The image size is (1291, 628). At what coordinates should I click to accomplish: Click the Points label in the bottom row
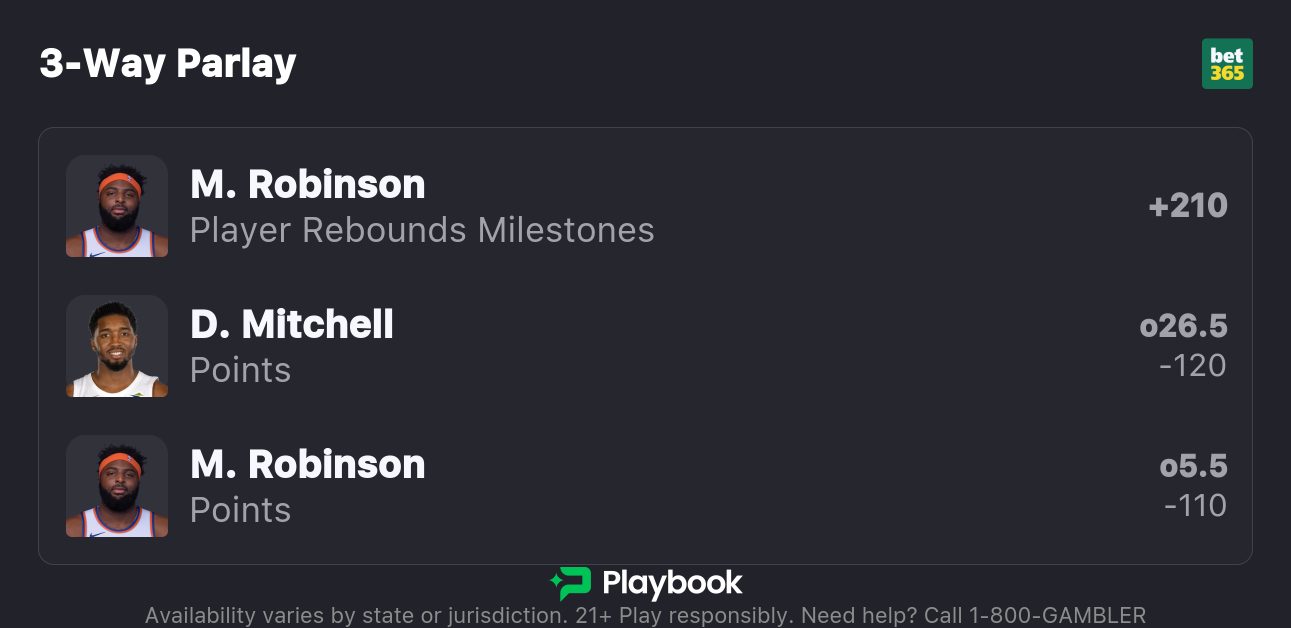[240, 510]
